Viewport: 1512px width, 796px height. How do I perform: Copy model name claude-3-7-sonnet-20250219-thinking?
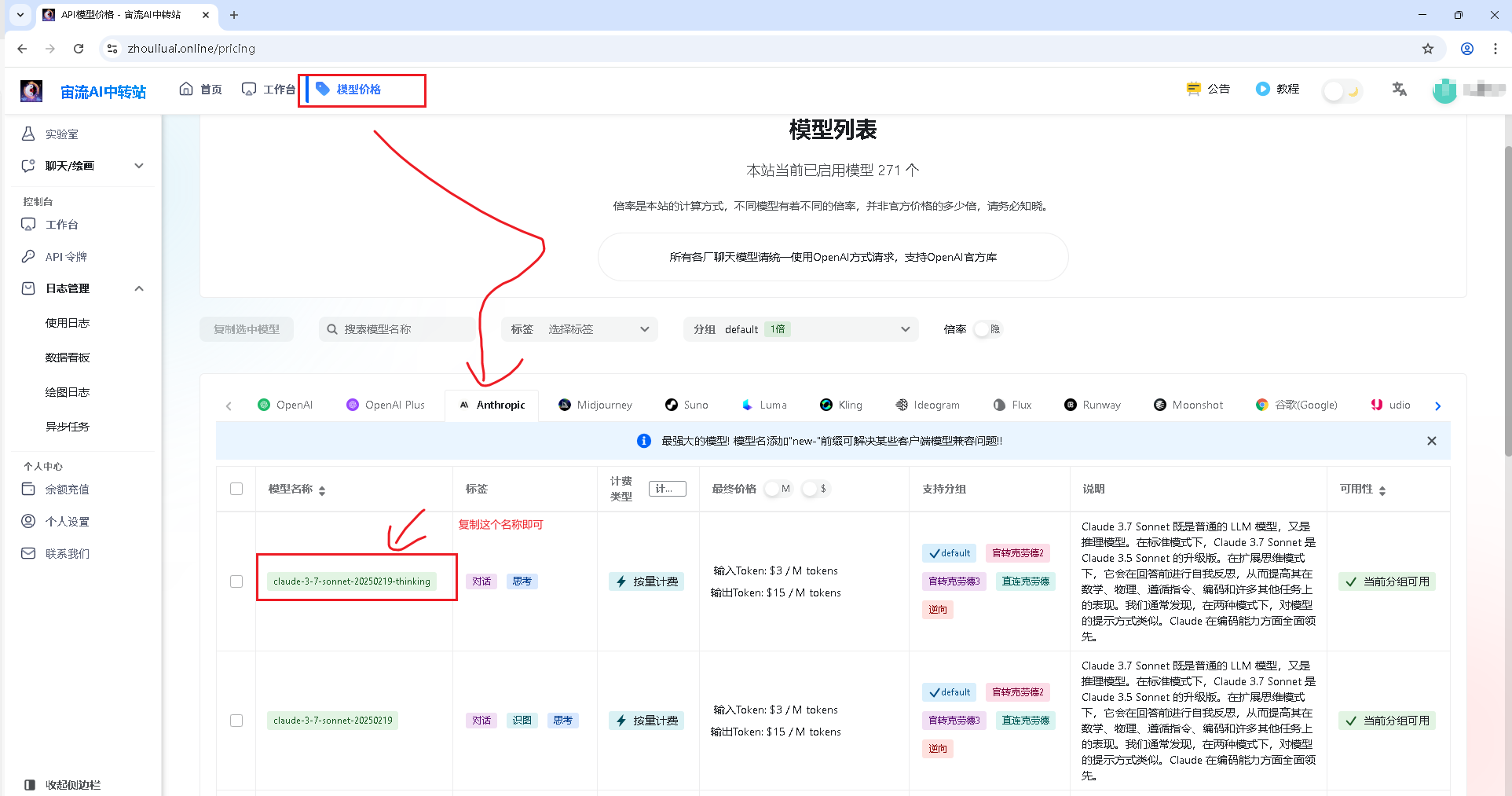coord(352,581)
